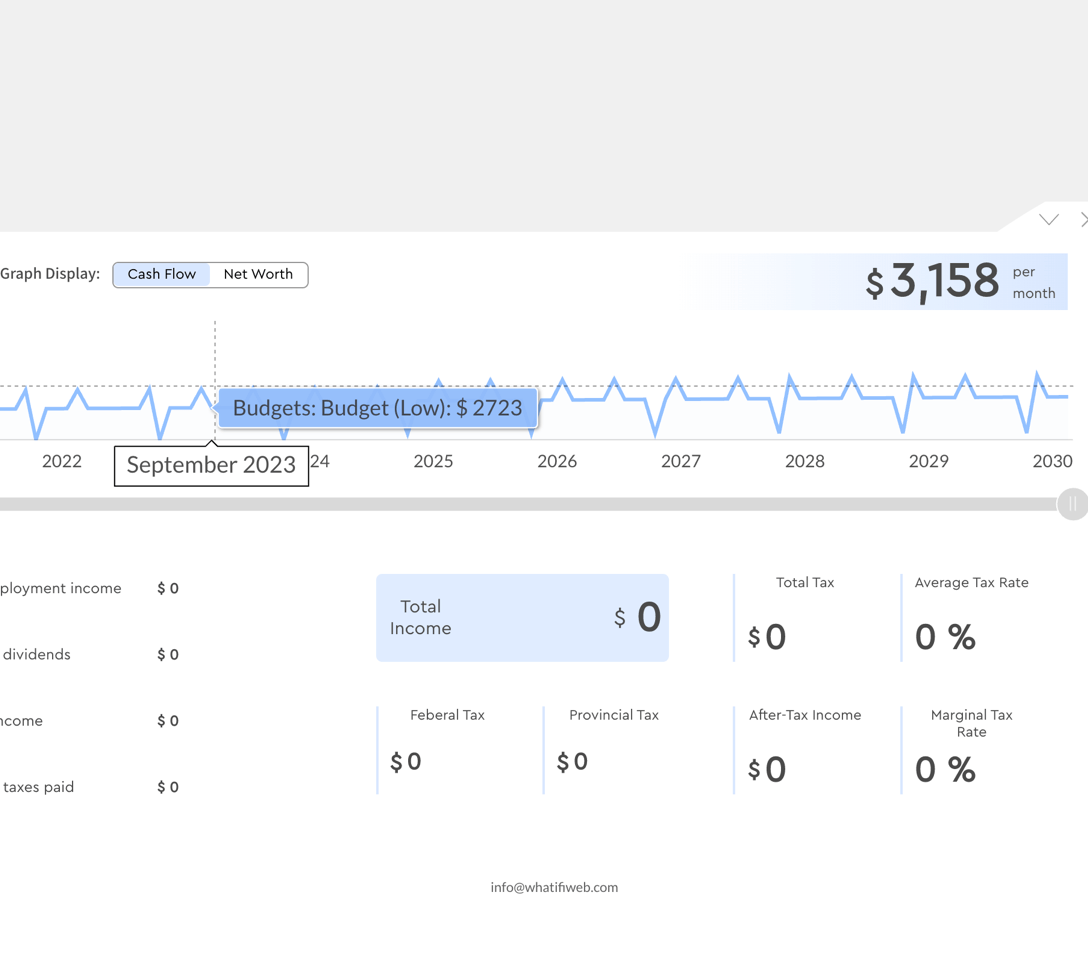Image resolution: width=1088 pixels, height=976 pixels.
Task: Click the After-Tax Income value
Action: pyautogui.click(x=768, y=770)
